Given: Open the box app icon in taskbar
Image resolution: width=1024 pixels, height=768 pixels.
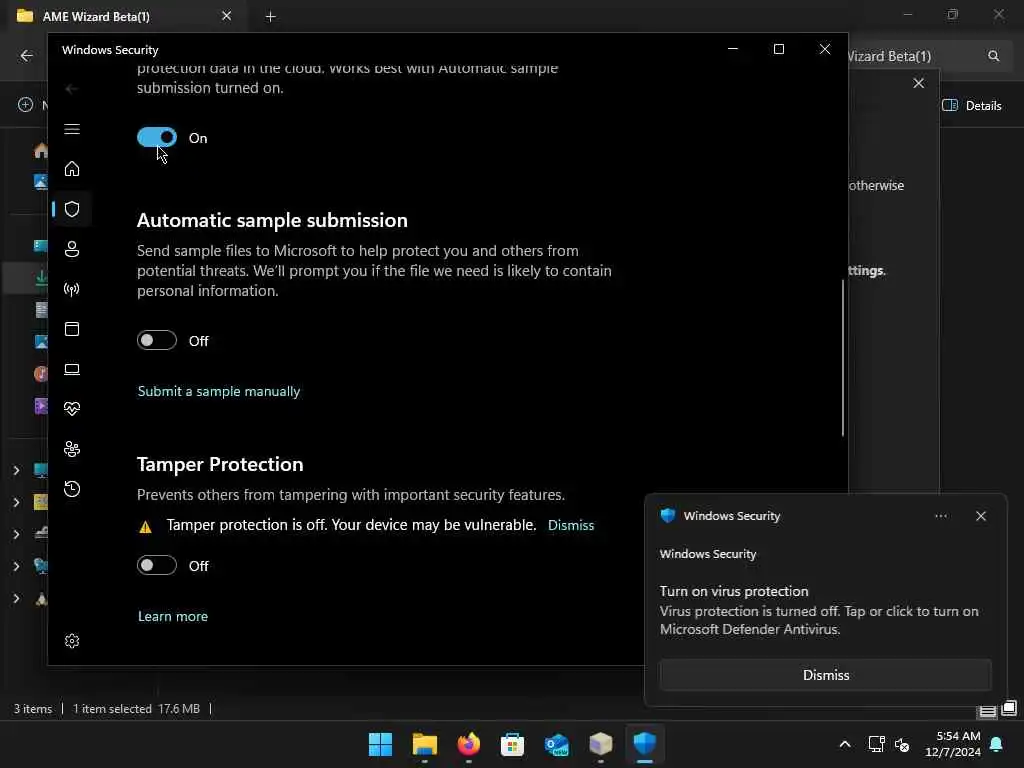Looking at the screenshot, I should [600, 744].
